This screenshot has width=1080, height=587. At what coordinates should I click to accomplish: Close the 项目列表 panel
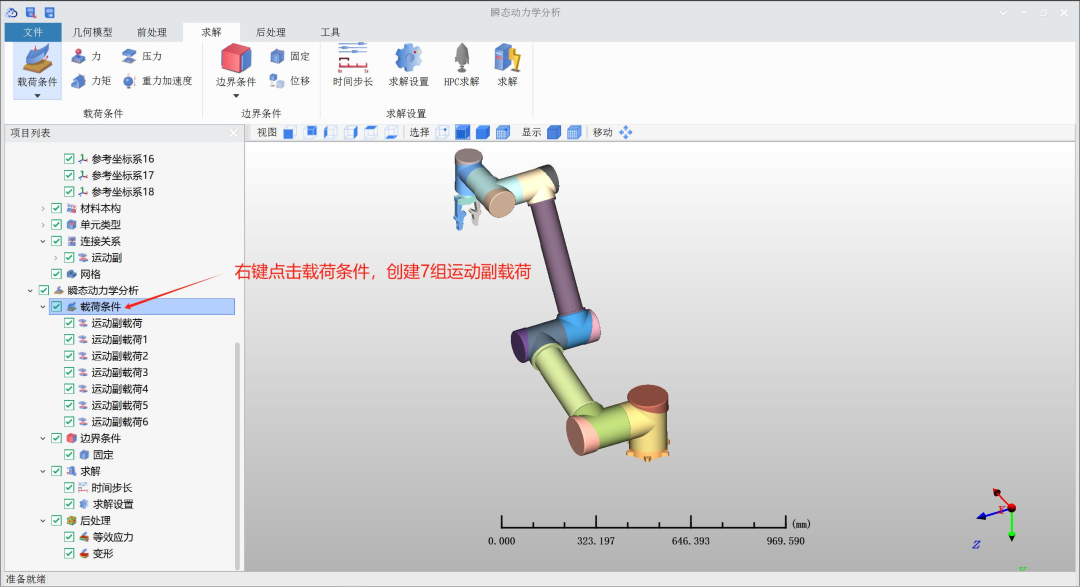[x=233, y=133]
